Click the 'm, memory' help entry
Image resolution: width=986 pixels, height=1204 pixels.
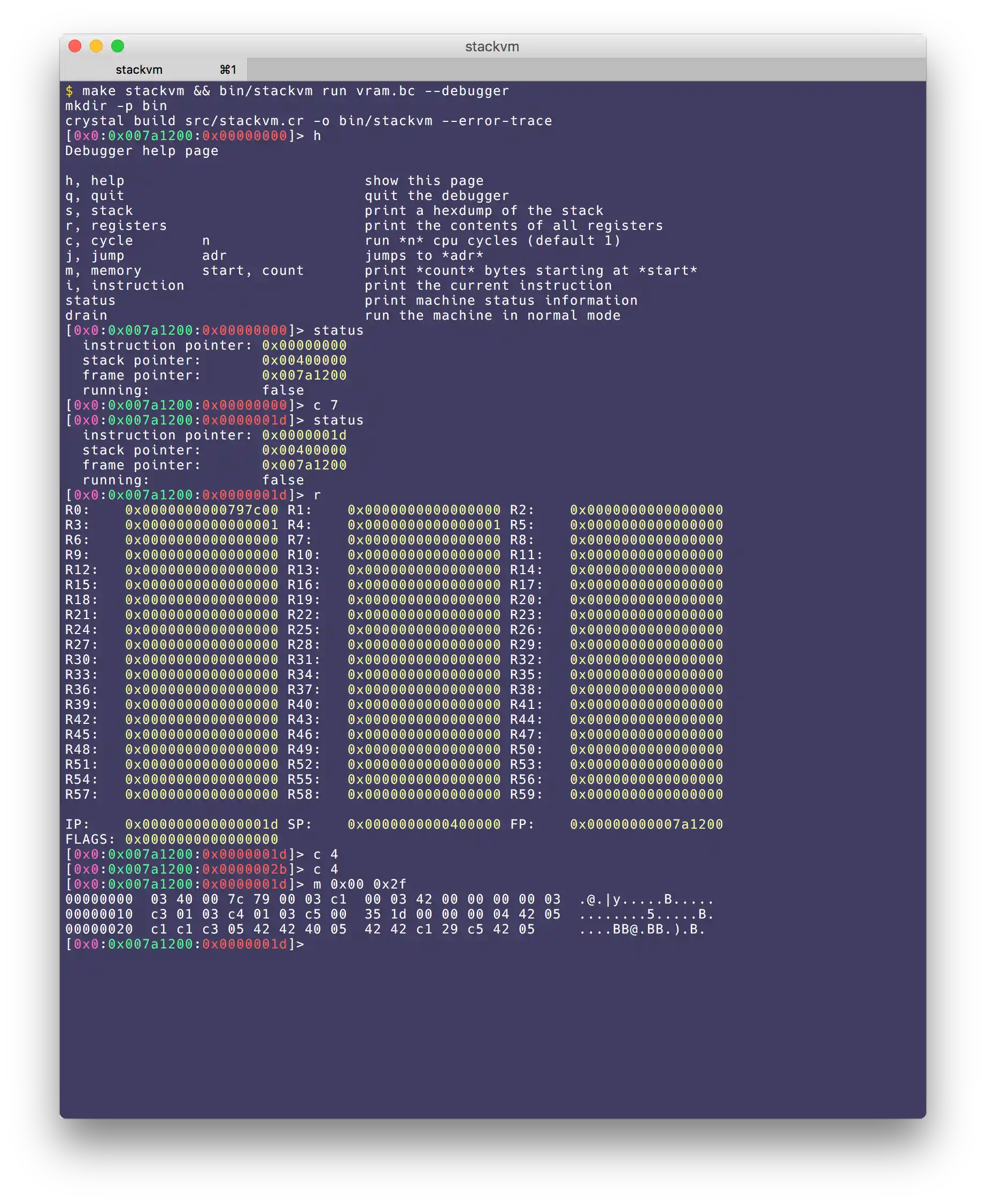(102, 271)
